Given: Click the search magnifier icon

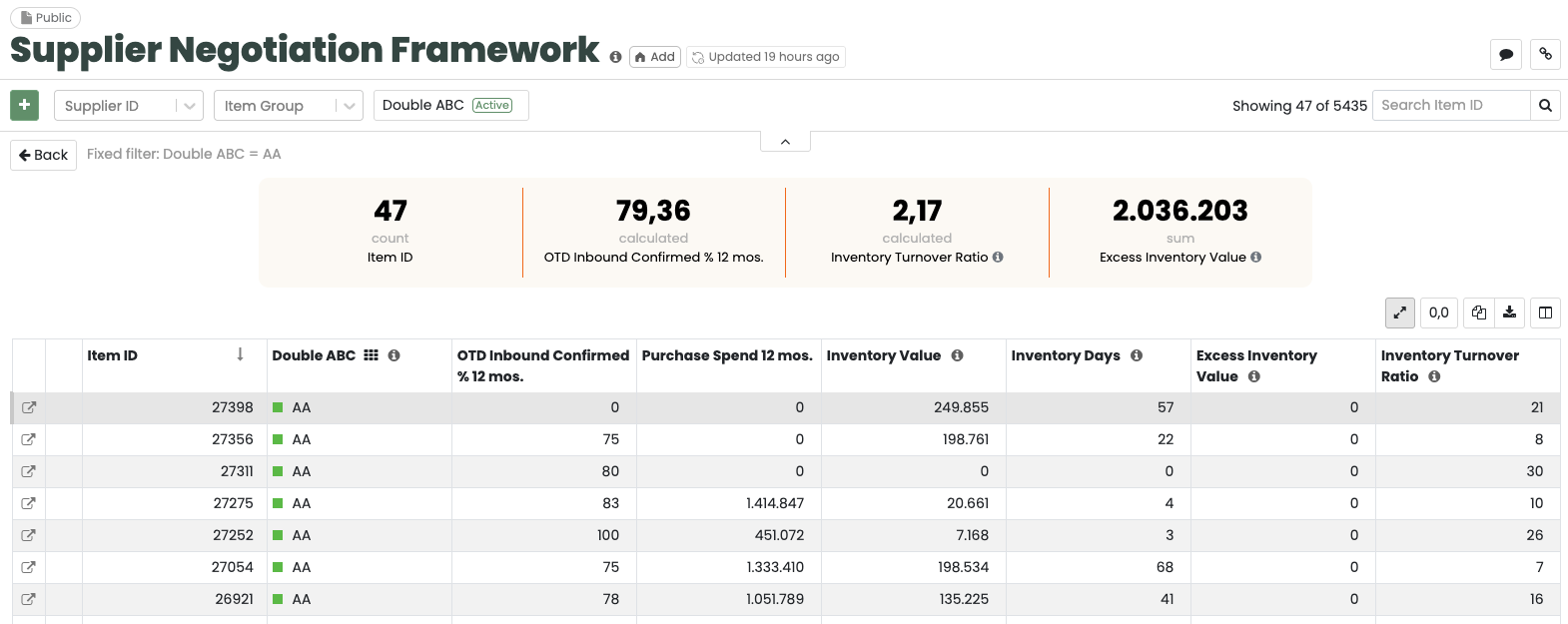Looking at the screenshot, I should (1545, 106).
